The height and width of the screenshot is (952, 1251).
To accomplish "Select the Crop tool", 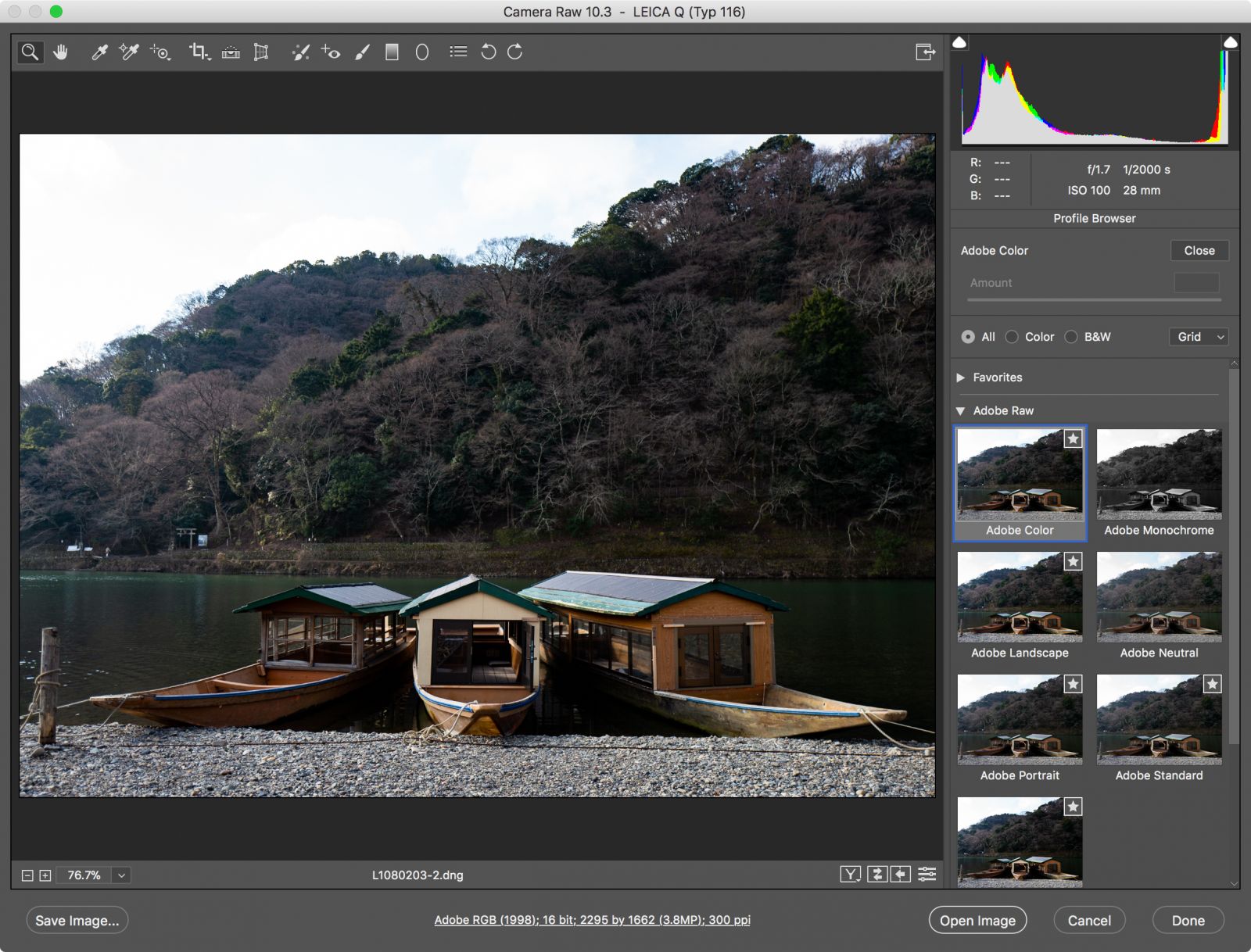I will [x=199, y=52].
